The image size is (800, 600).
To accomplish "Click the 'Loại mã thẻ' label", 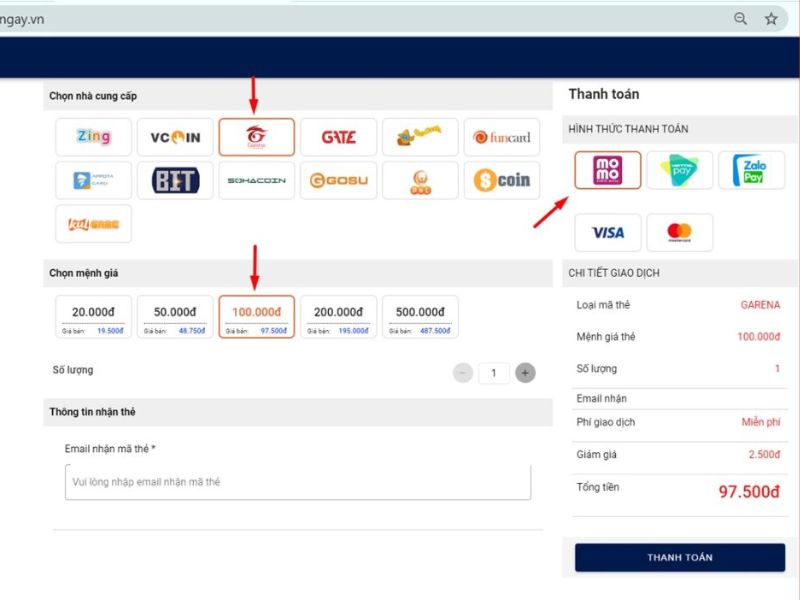I will pos(603,305).
